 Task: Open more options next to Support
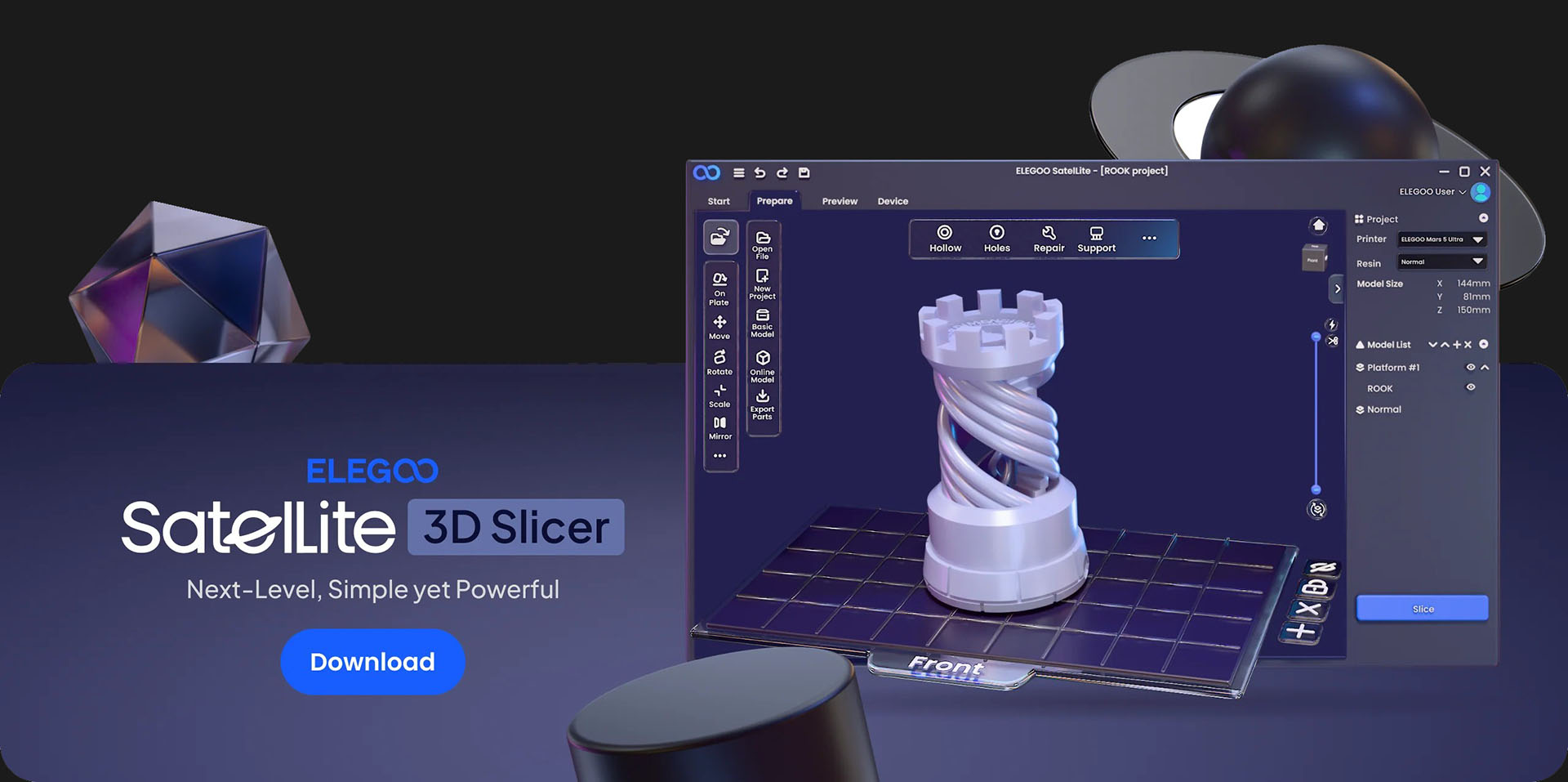[1149, 238]
